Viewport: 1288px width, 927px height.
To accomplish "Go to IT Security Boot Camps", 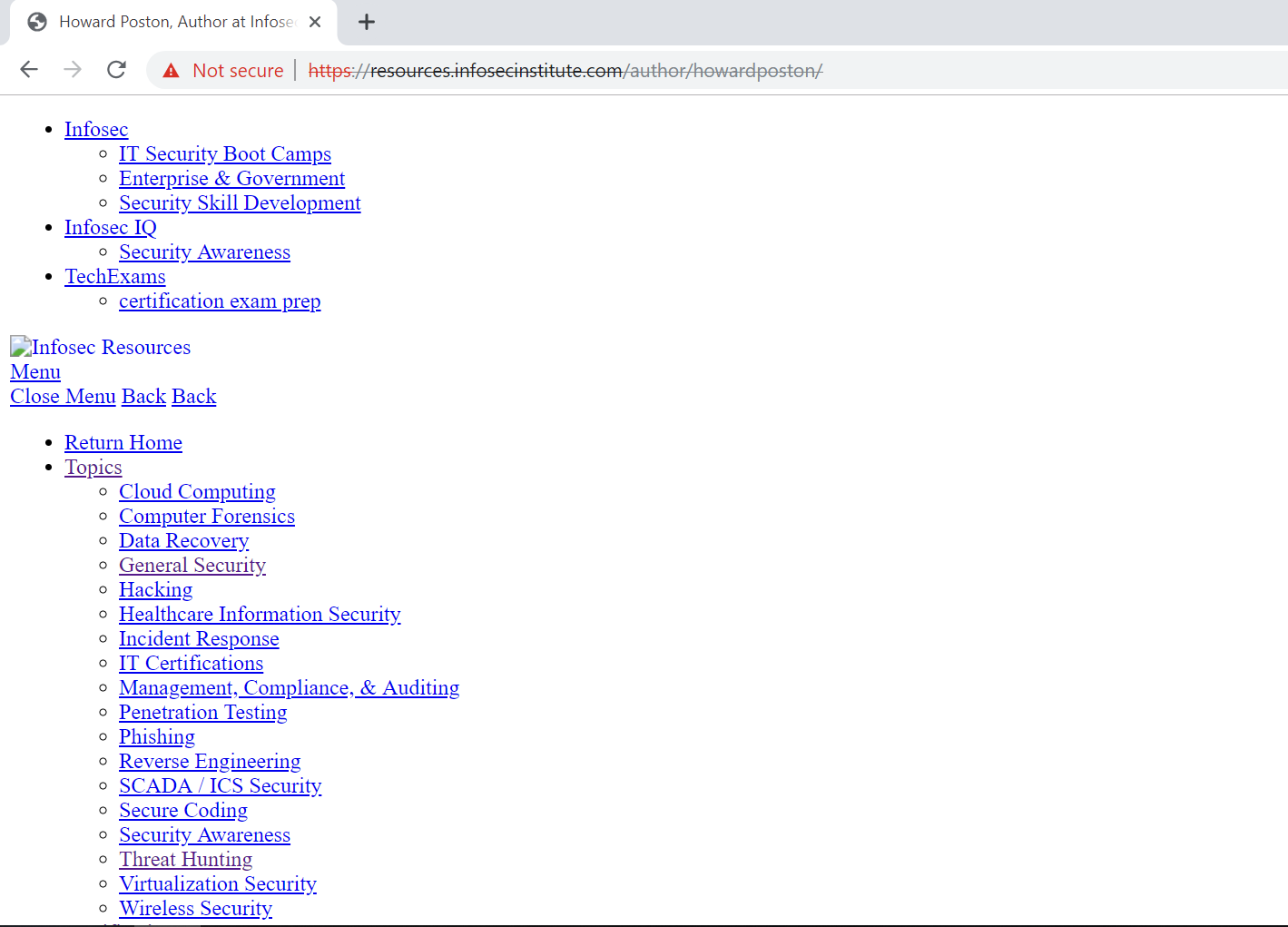I will pos(224,154).
